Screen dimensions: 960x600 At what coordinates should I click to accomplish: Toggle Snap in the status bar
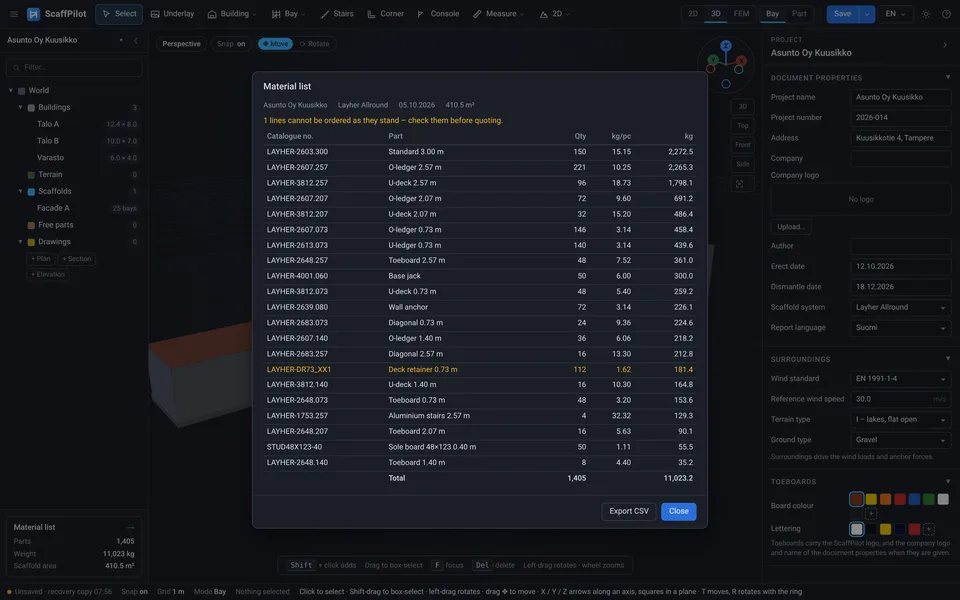click(x=134, y=592)
